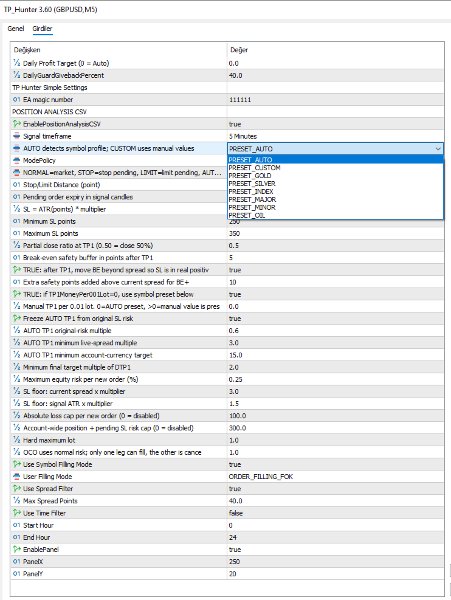Click the Daily Profit Target type icon
451x600 pixels.
coord(16,63)
